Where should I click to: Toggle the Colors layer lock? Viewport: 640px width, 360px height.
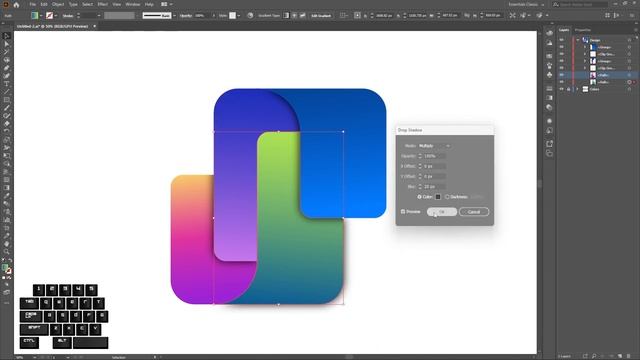pos(569,89)
